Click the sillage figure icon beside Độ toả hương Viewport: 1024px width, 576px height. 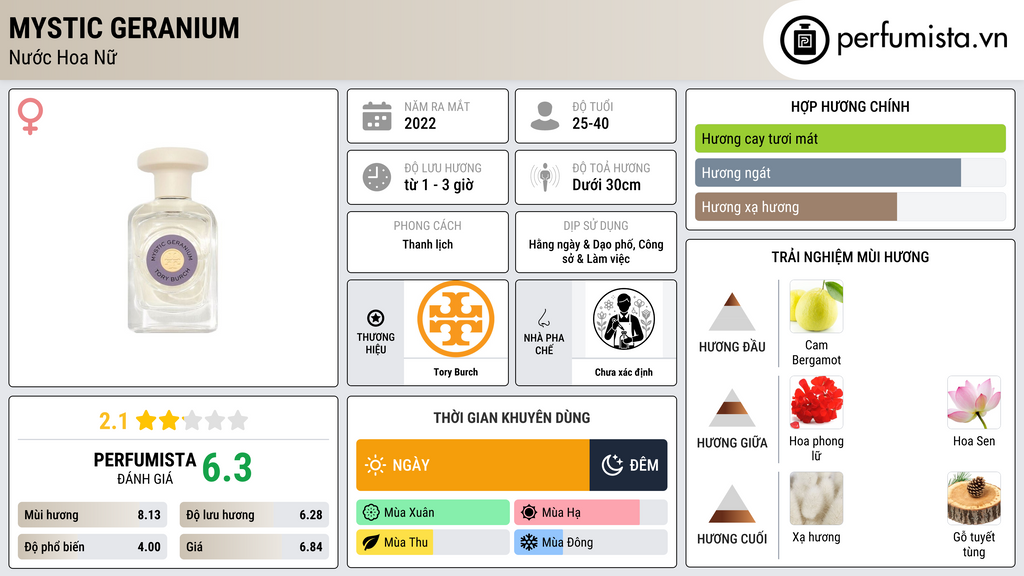pos(545,177)
